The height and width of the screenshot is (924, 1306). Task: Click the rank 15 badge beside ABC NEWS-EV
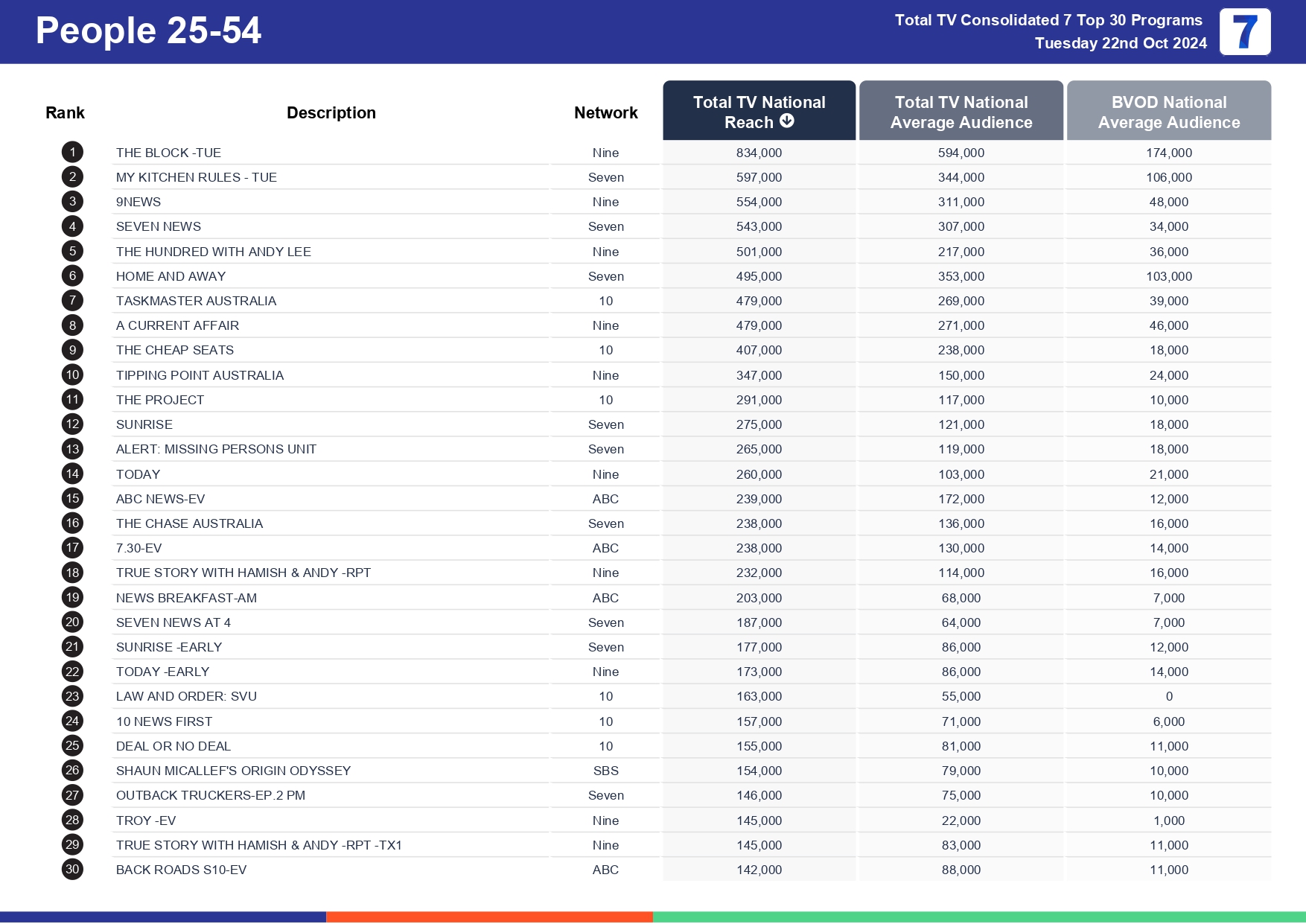pyautogui.click(x=71, y=499)
